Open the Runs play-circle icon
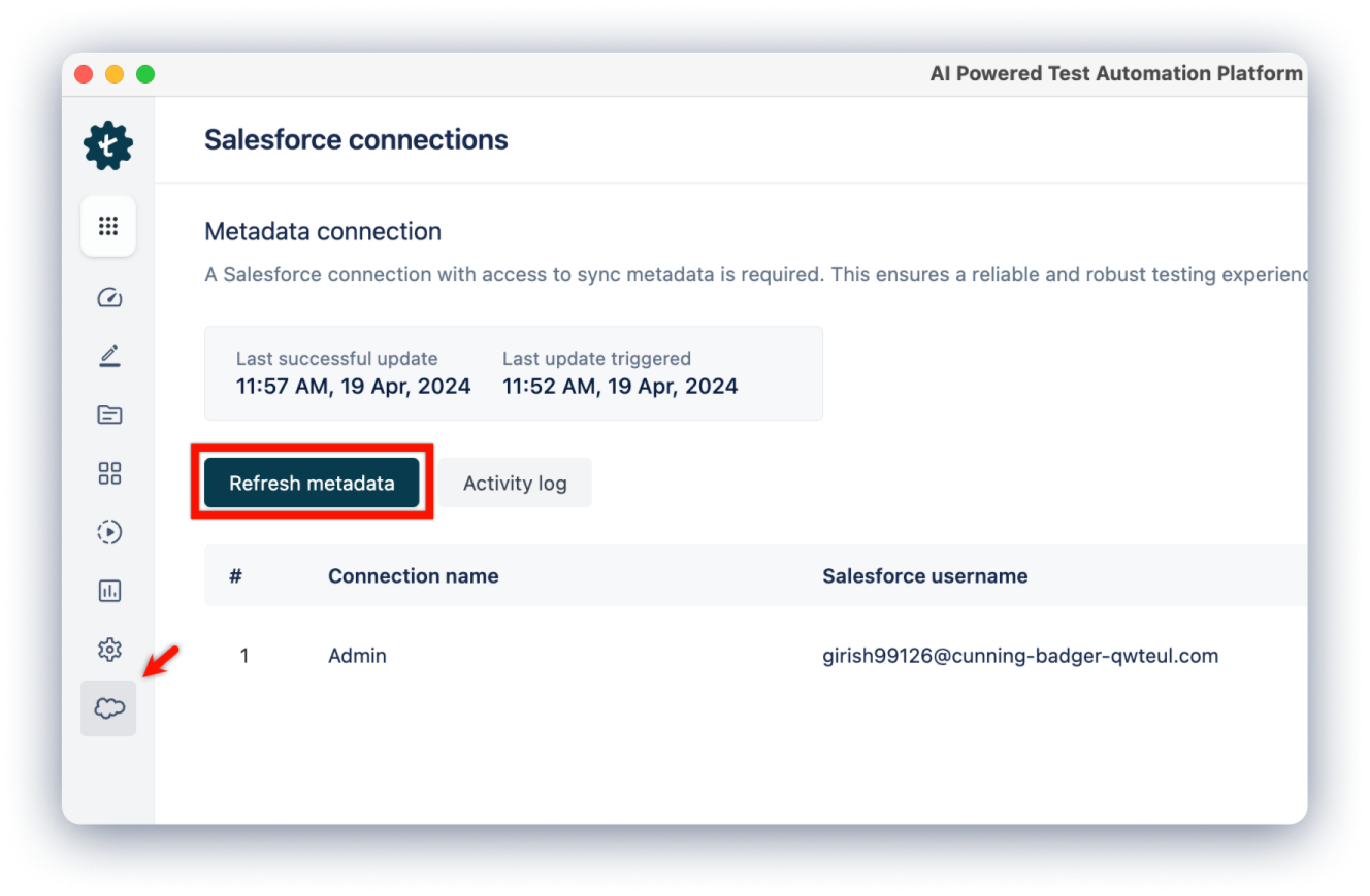The image size is (1370, 896). [109, 533]
